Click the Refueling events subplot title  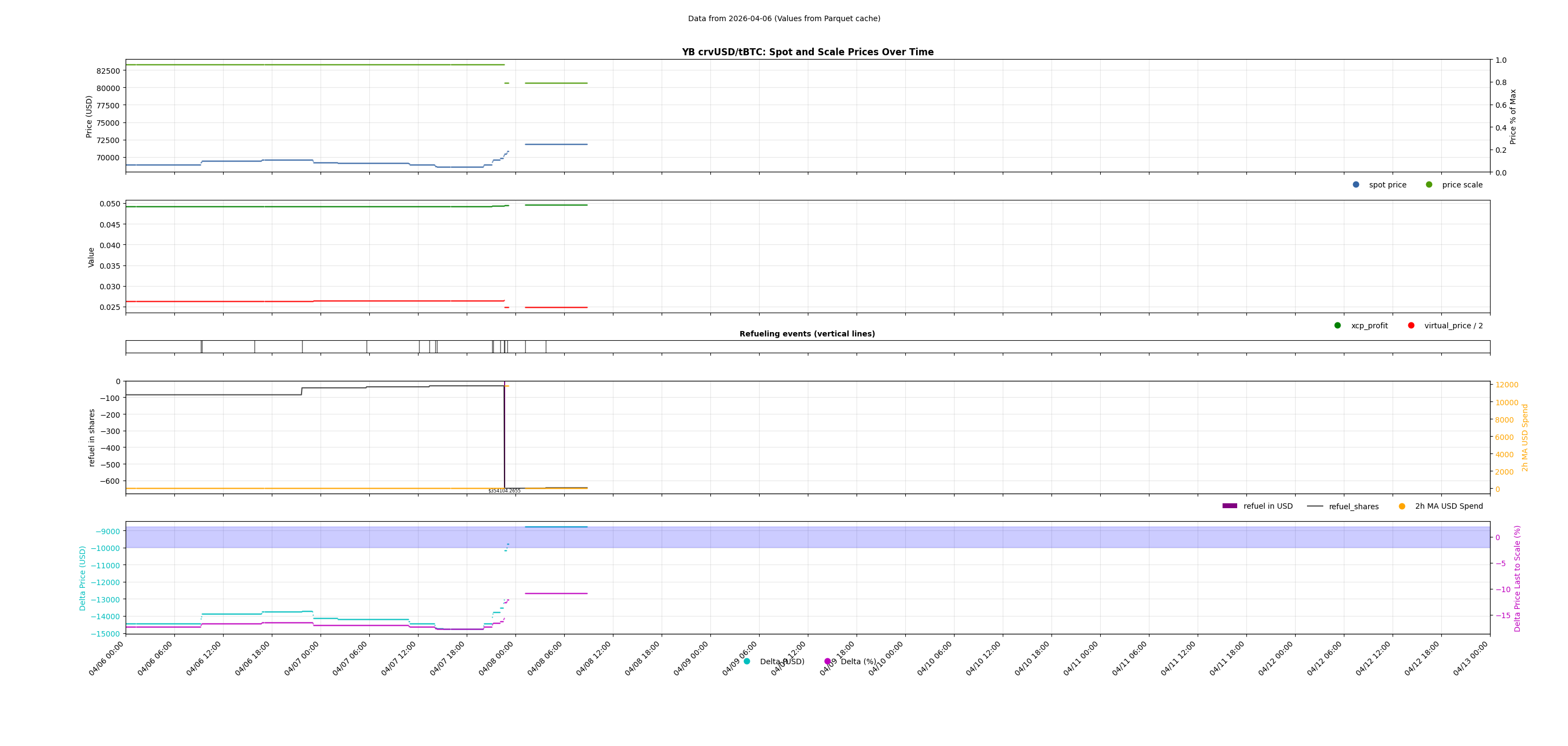point(807,334)
